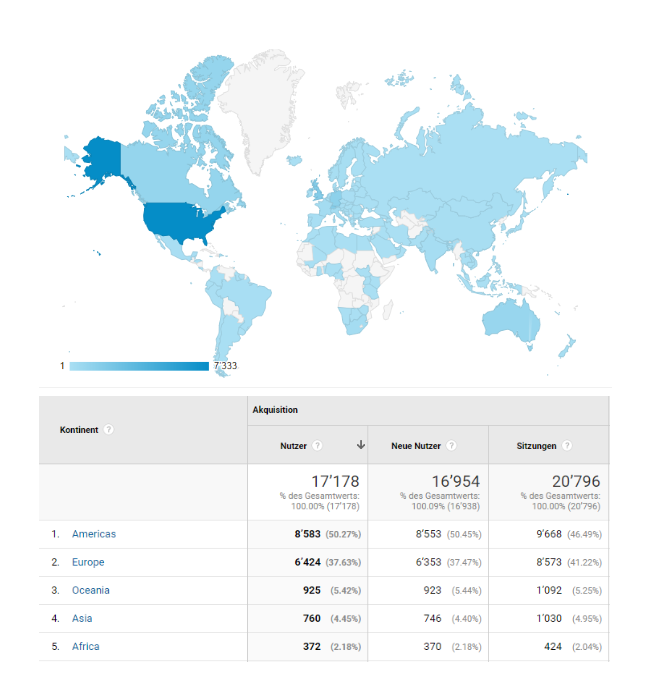Click the Nutzer column header text
Viewport: 660px width, 693px height.
(293, 446)
